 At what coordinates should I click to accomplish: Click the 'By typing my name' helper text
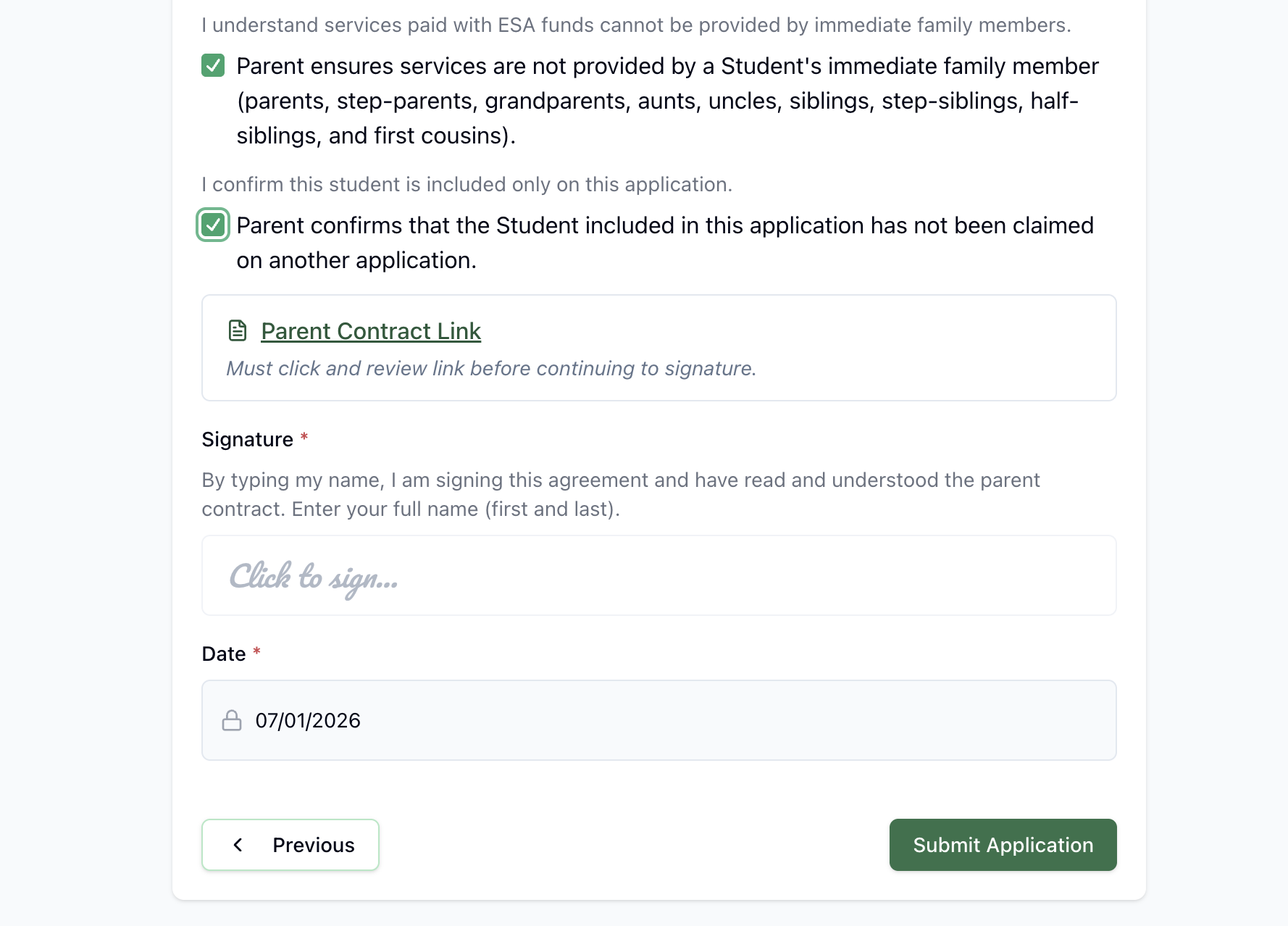(621, 494)
